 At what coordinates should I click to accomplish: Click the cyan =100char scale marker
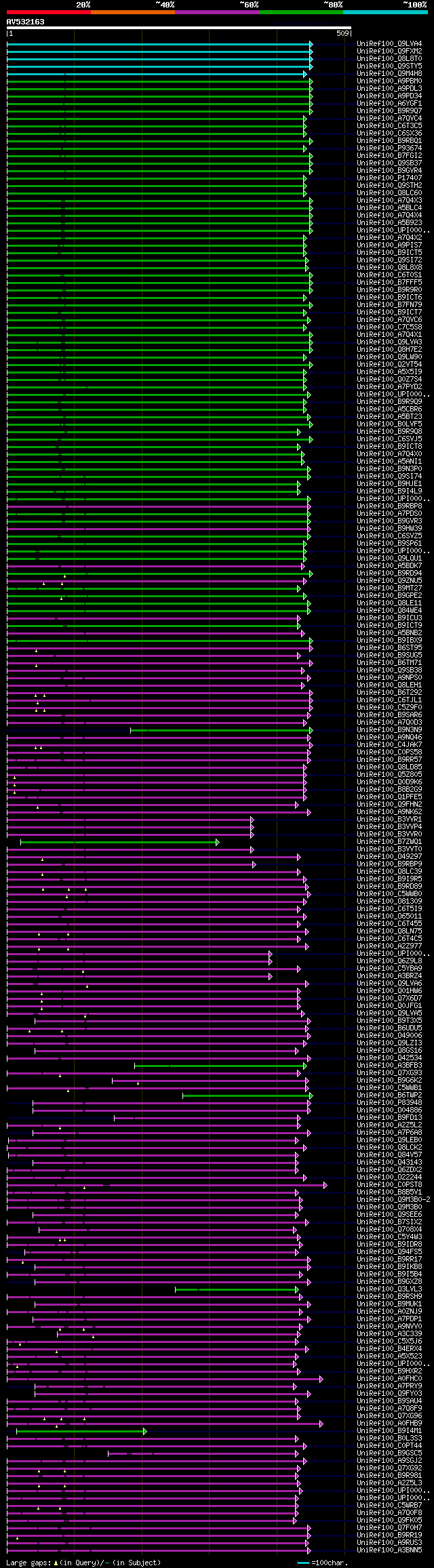[303, 1563]
